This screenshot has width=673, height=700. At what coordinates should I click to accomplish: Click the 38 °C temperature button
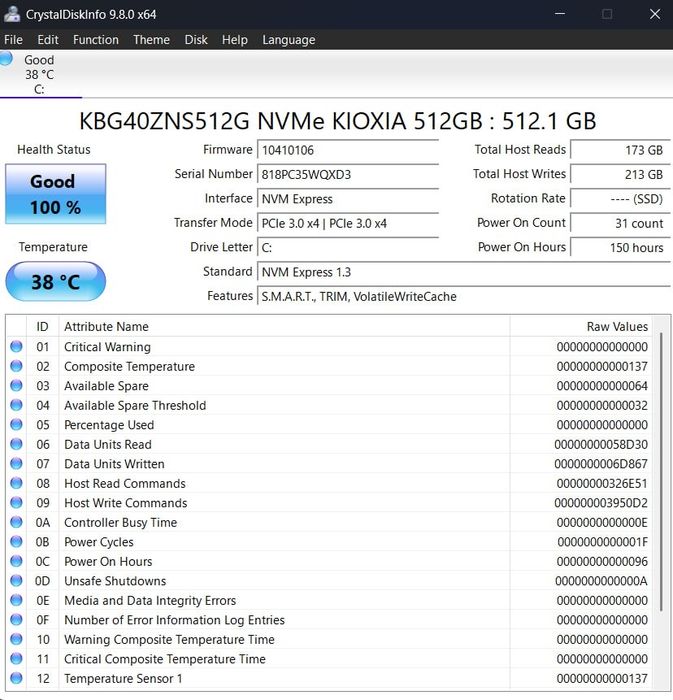[55, 281]
